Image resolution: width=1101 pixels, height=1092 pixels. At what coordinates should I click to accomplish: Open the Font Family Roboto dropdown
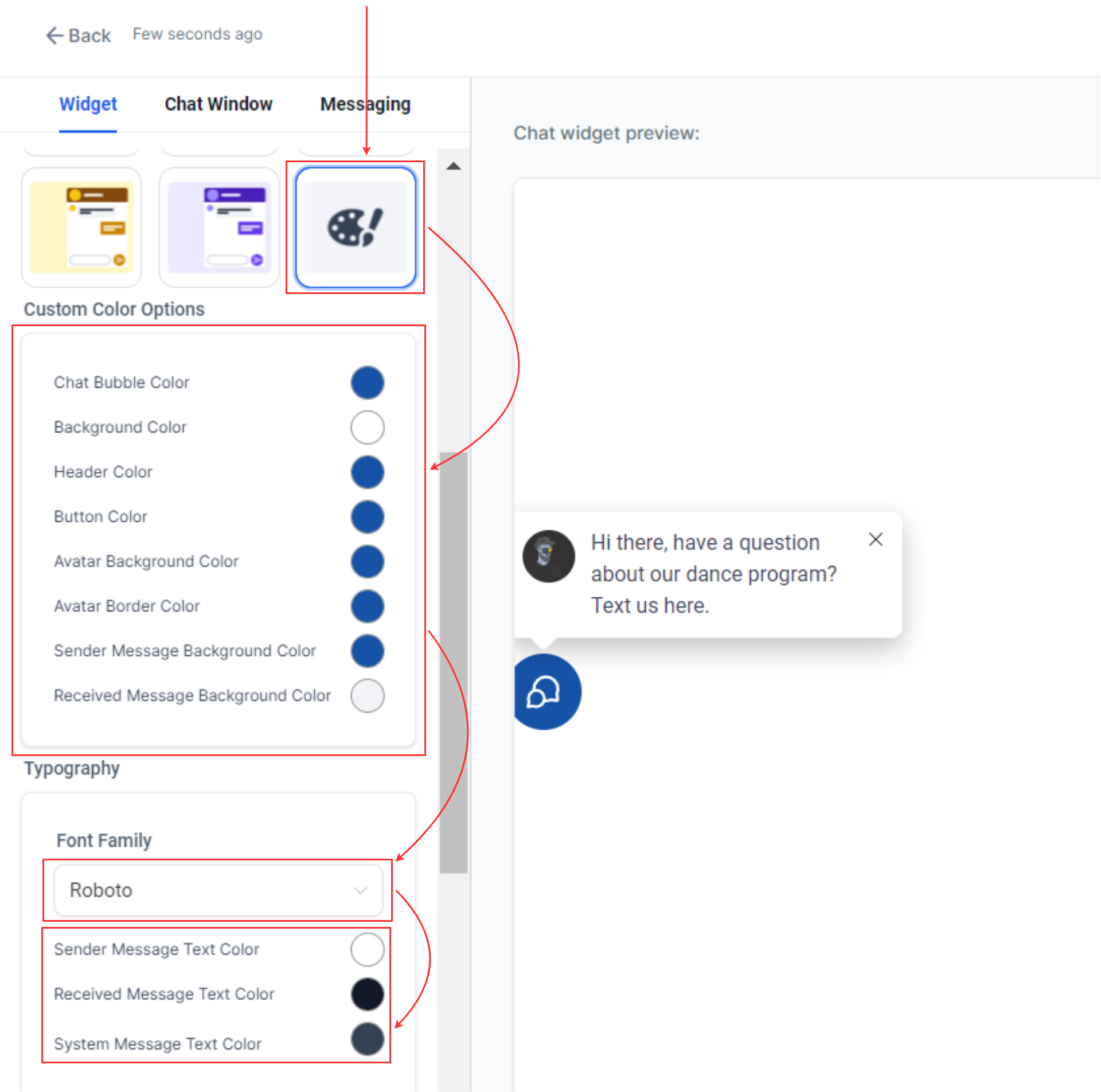pos(218,890)
